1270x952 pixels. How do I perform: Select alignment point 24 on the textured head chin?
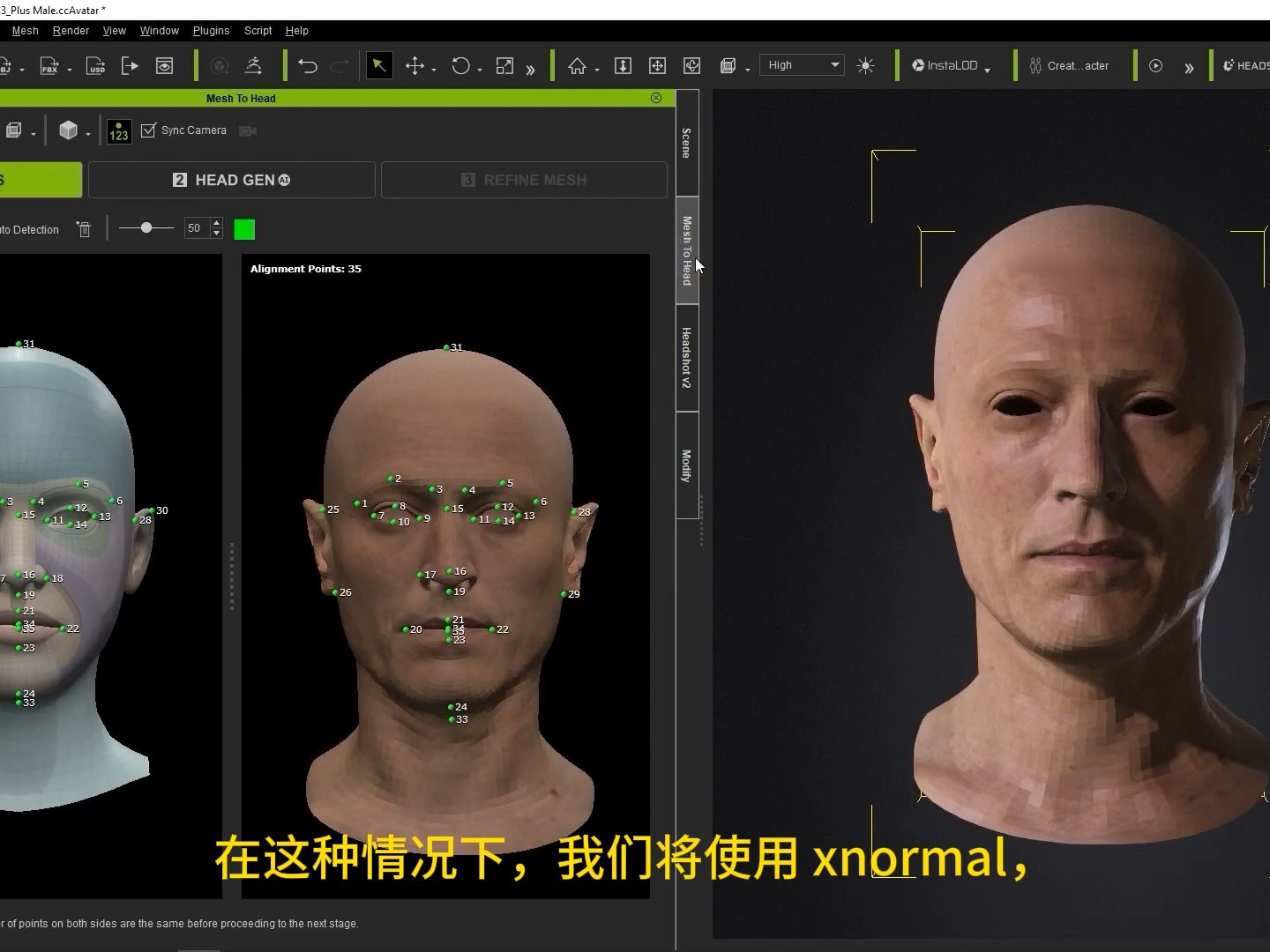click(451, 707)
